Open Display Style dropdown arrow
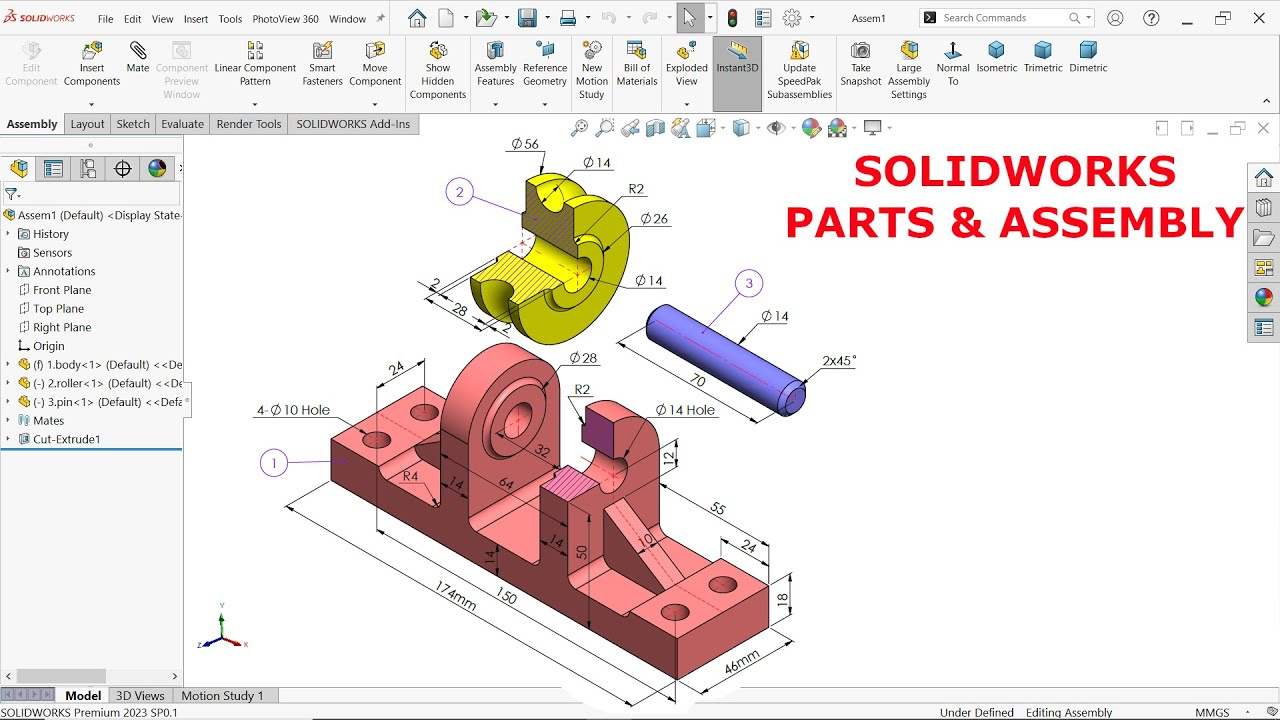The height and width of the screenshot is (720, 1280). 759,128
